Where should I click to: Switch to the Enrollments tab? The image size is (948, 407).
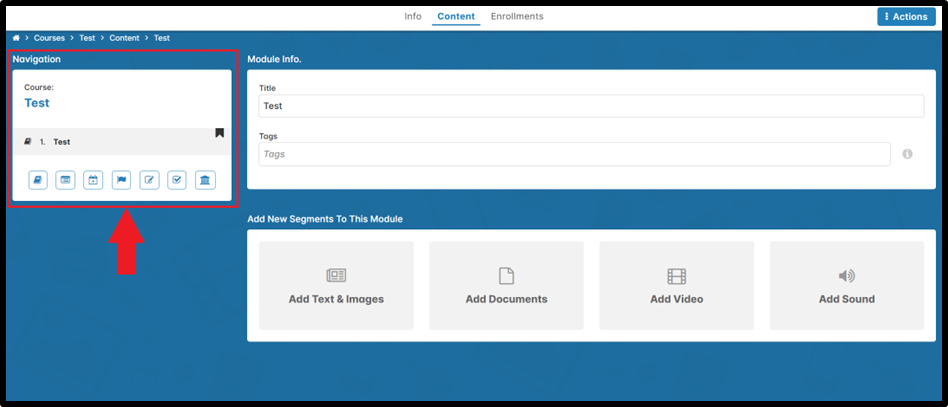point(517,16)
